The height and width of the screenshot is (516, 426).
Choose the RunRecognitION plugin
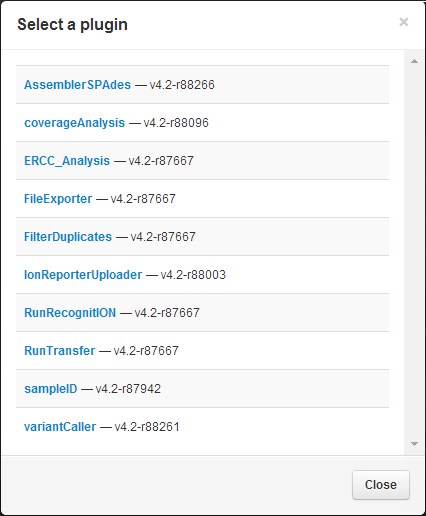point(70,313)
